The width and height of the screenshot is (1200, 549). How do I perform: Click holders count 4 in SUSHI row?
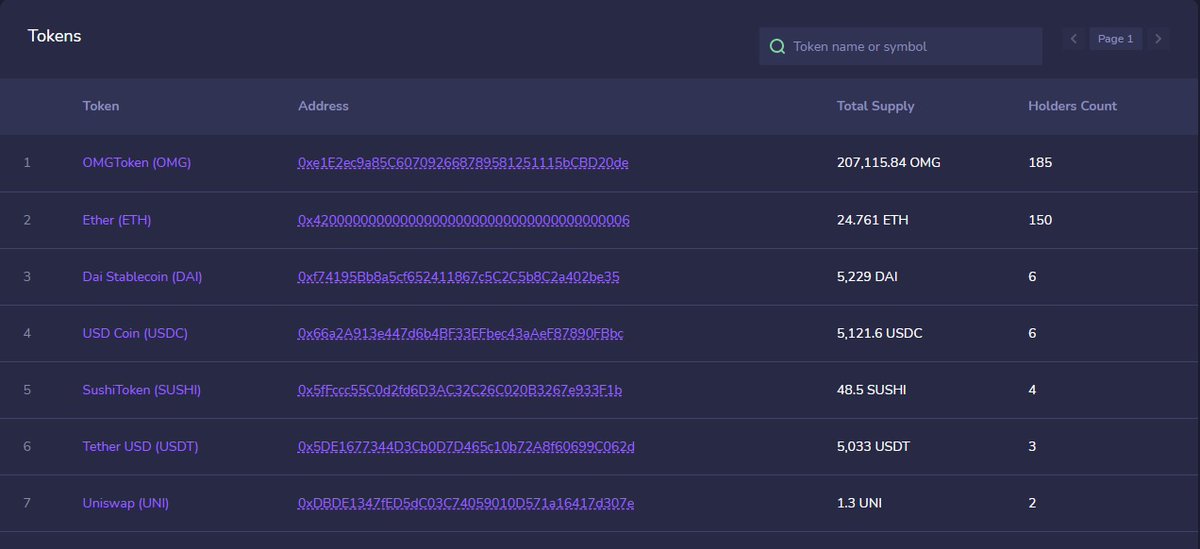click(1032, 390)
